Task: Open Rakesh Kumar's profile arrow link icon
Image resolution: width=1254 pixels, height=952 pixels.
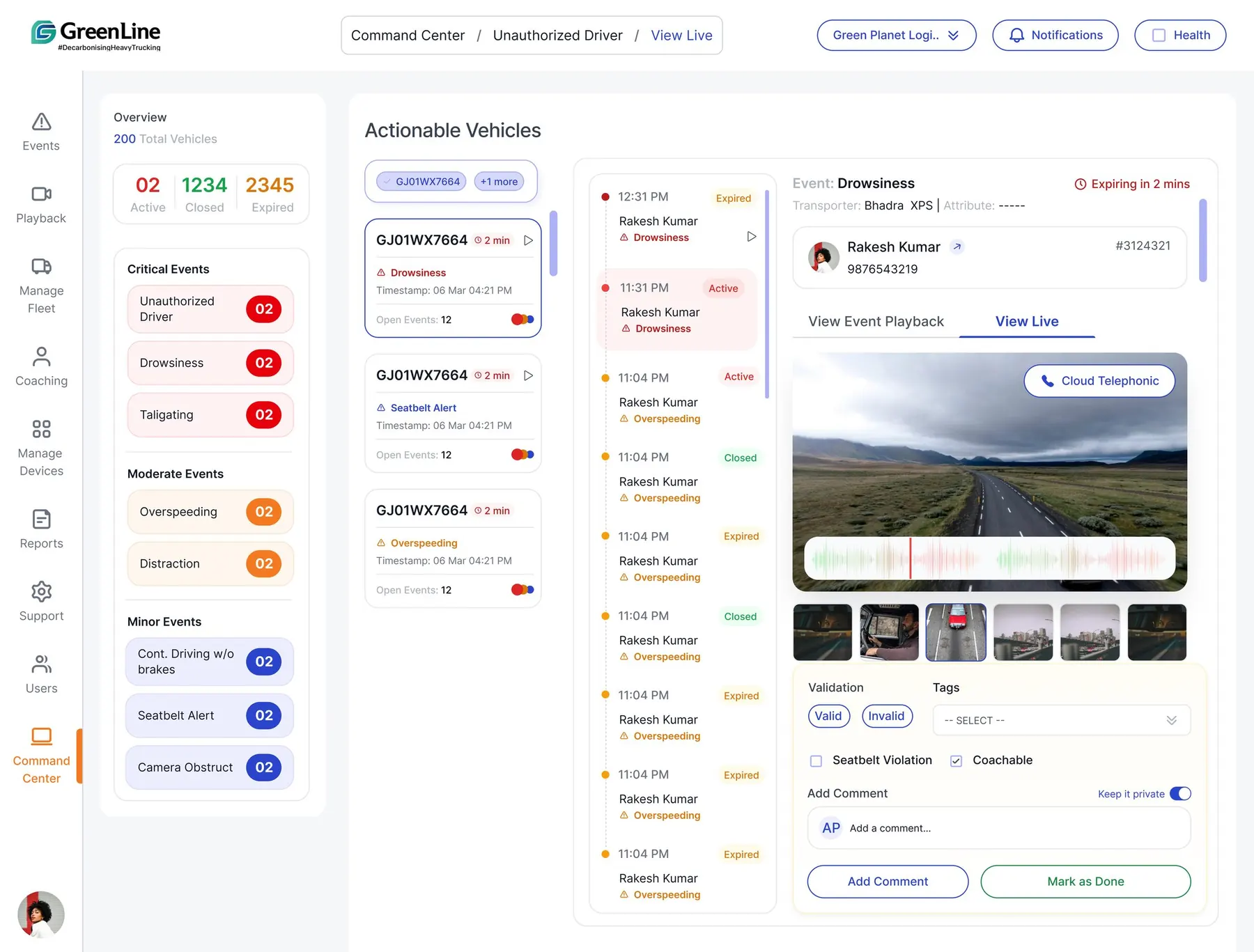Action: coord(957,247)
